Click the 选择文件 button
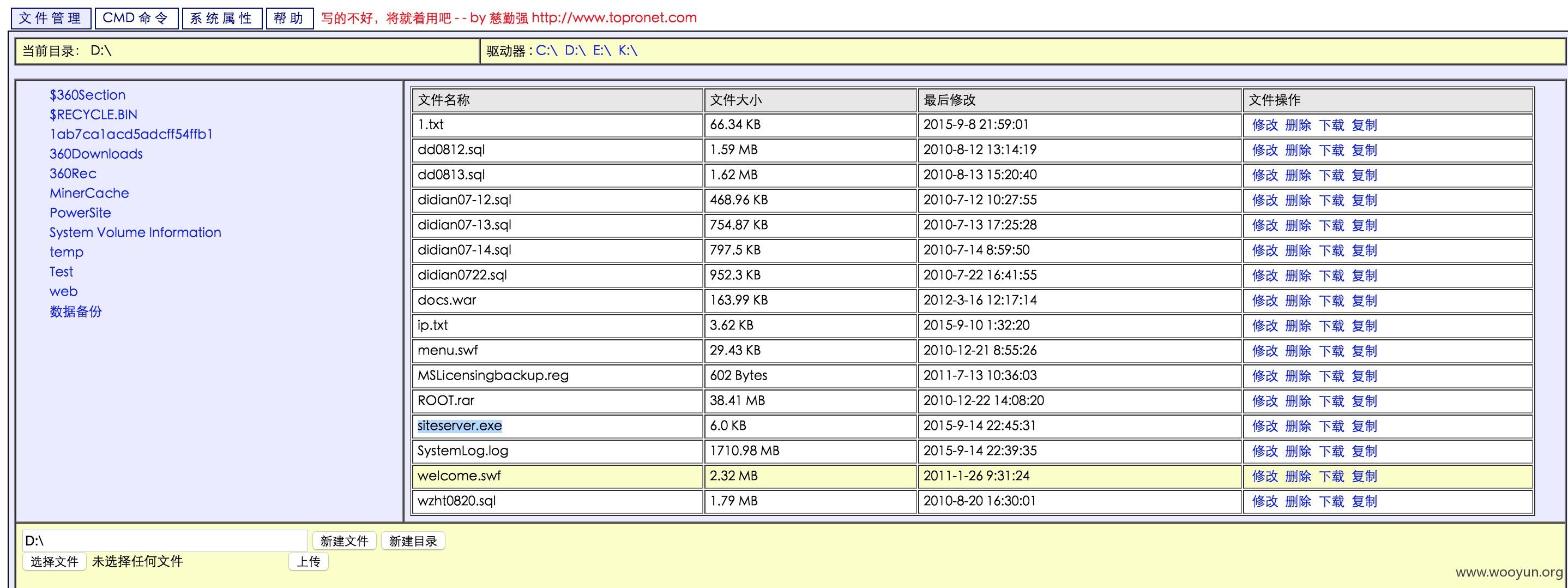This screenshot has width=1568, height=588. pos(55,561)
